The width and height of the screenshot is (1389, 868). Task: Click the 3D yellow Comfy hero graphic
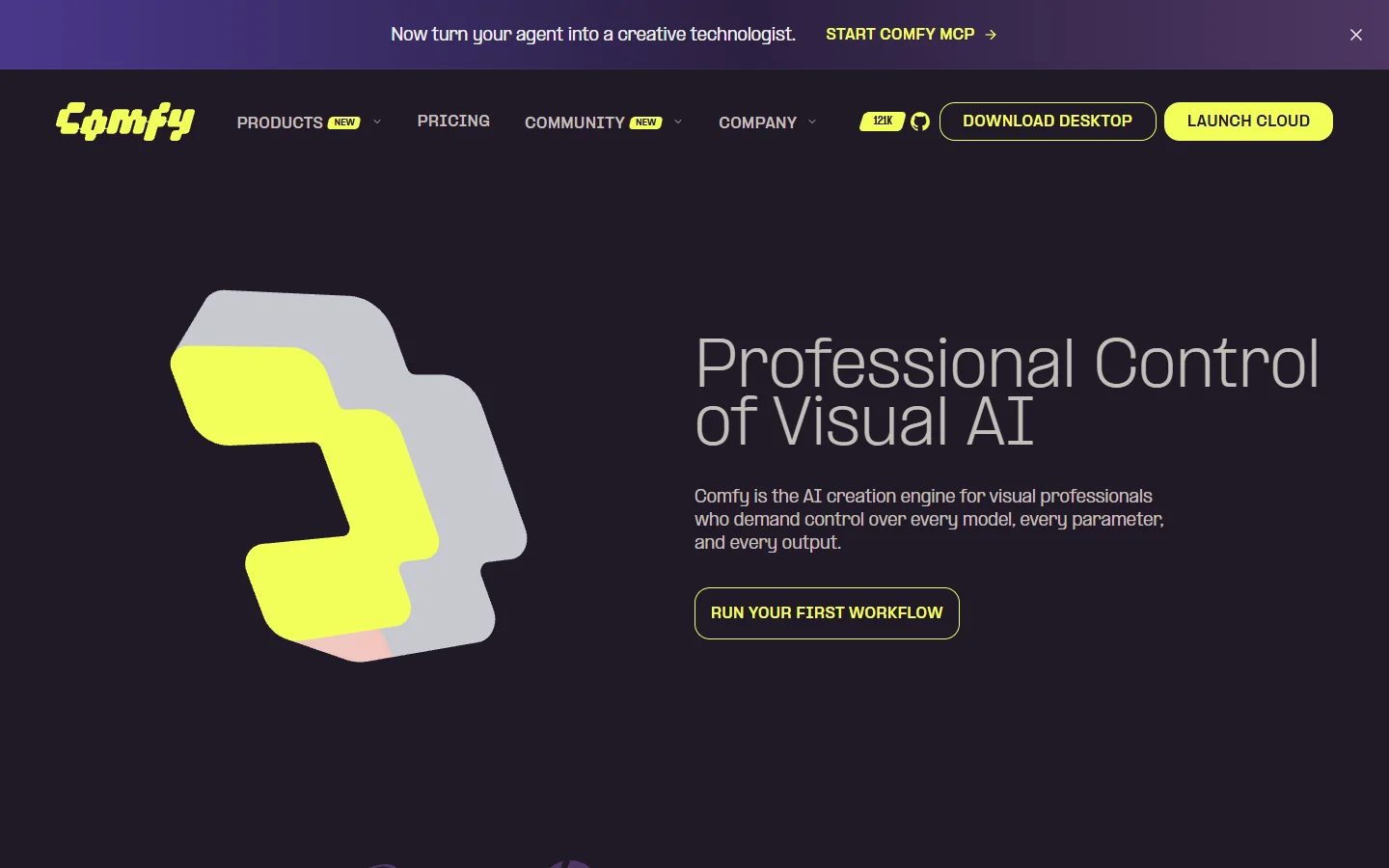(348, 475)
